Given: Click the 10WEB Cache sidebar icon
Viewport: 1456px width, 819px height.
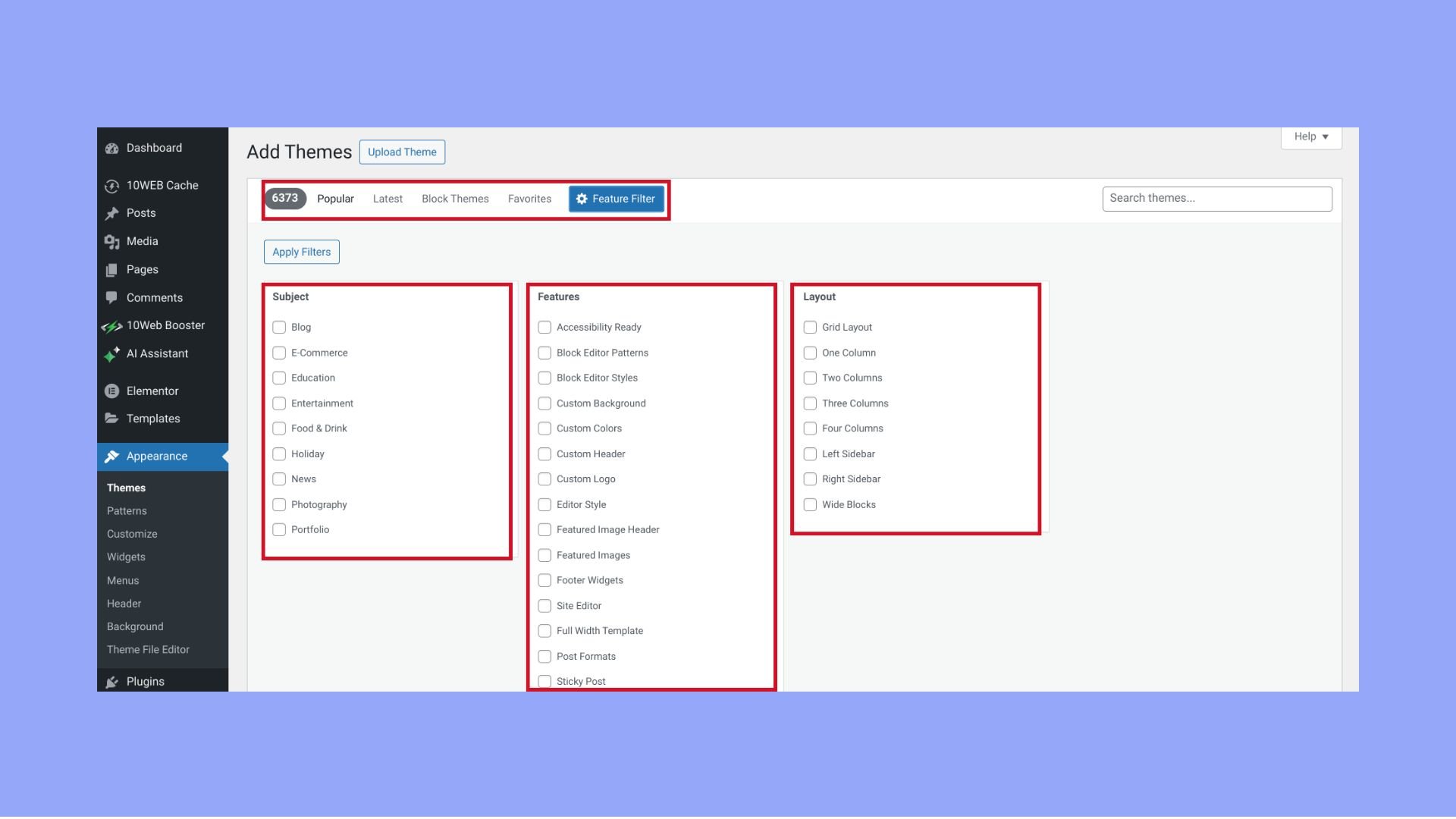Looking at the screenshot, I should [x=112, y=186].
